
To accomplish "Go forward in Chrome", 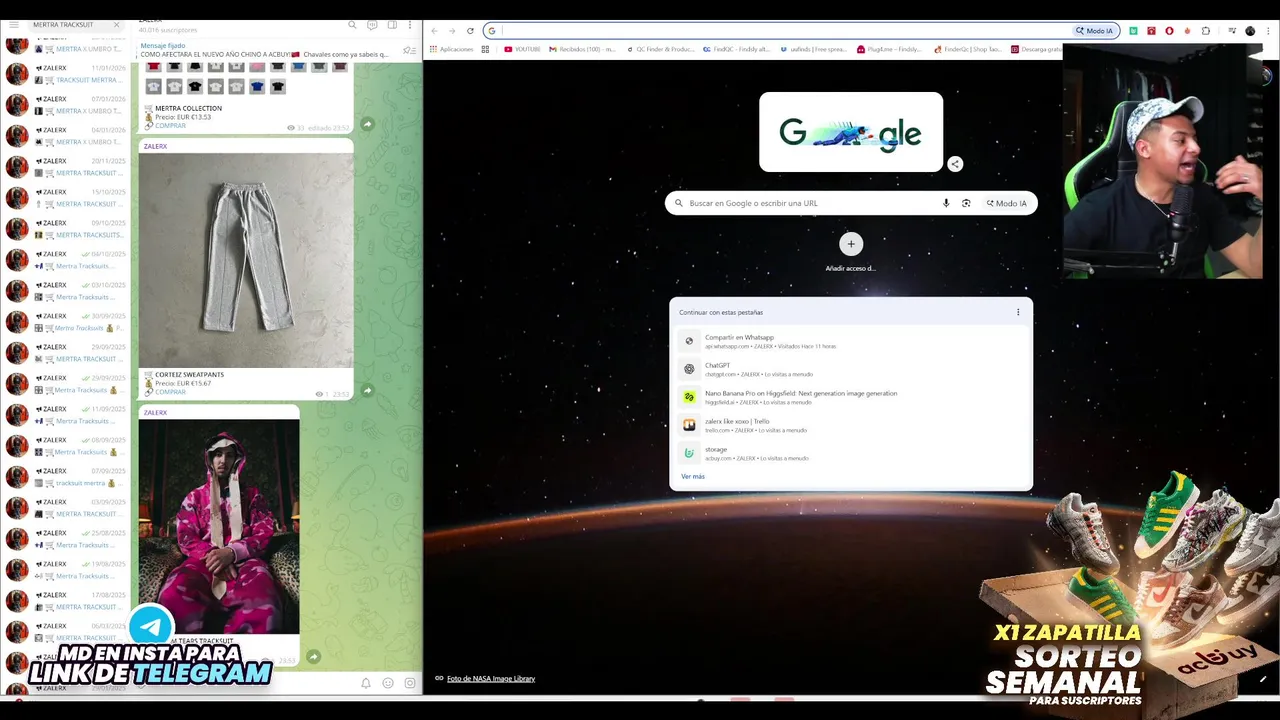I will pos(452,31).
